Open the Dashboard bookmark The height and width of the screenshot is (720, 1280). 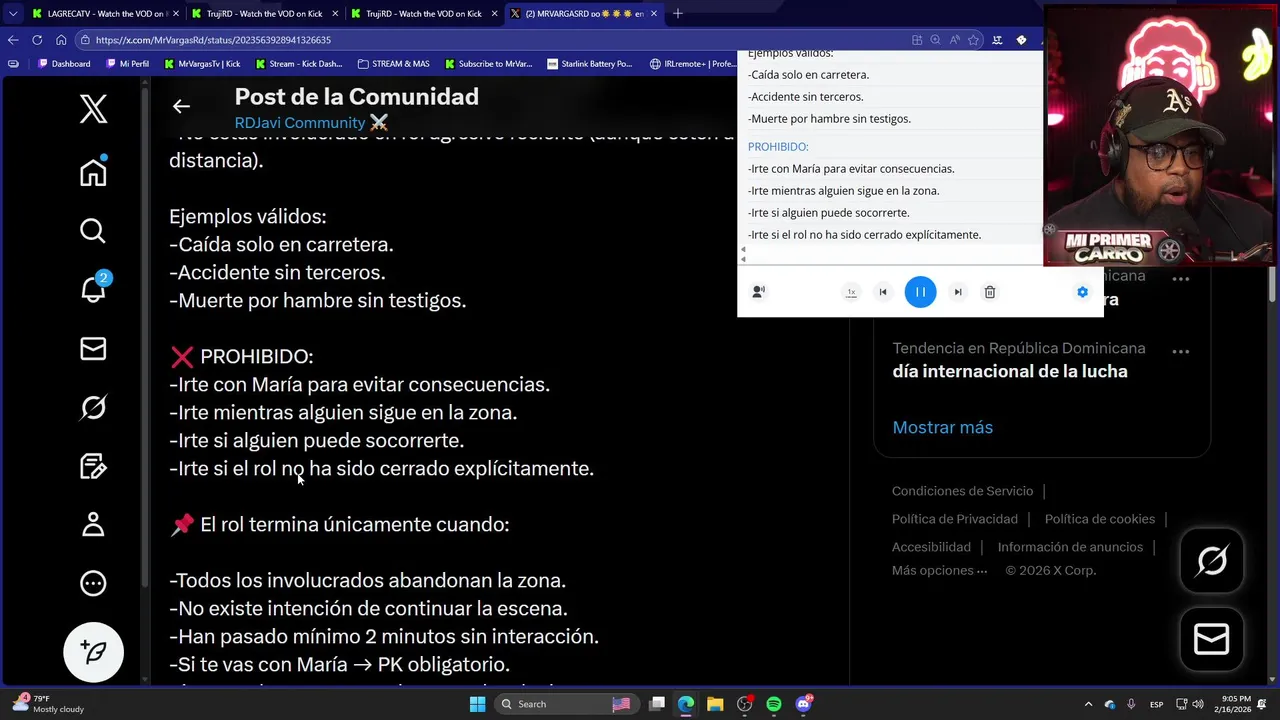tap(64, 64)
